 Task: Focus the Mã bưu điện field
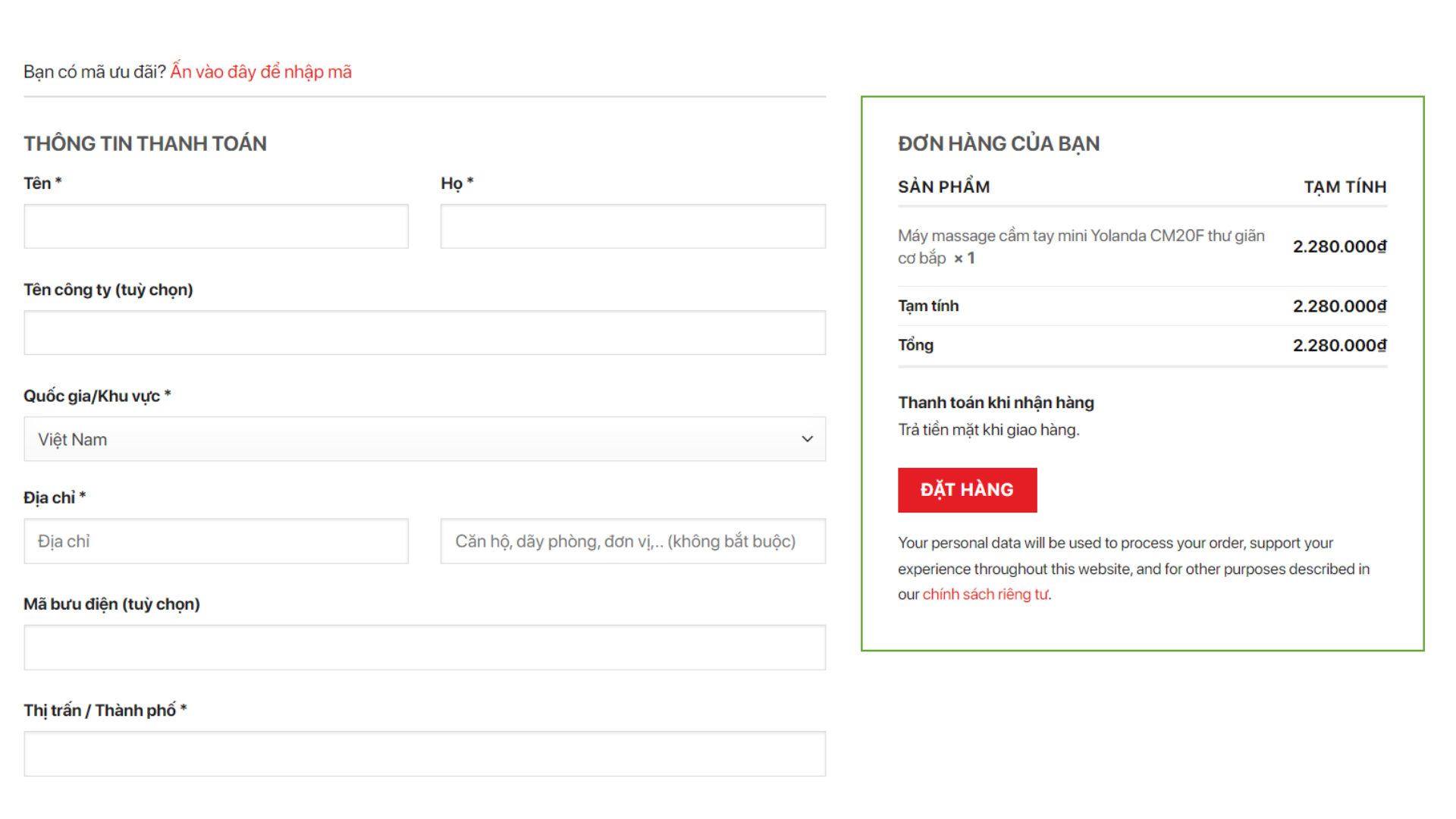pos(425,648)
